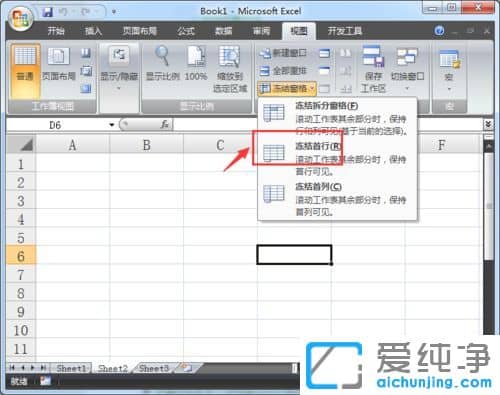Click 保存工作区 save workspace button
Screen dimensions: 500x395
pyautogui.click(x=373, y=69)
